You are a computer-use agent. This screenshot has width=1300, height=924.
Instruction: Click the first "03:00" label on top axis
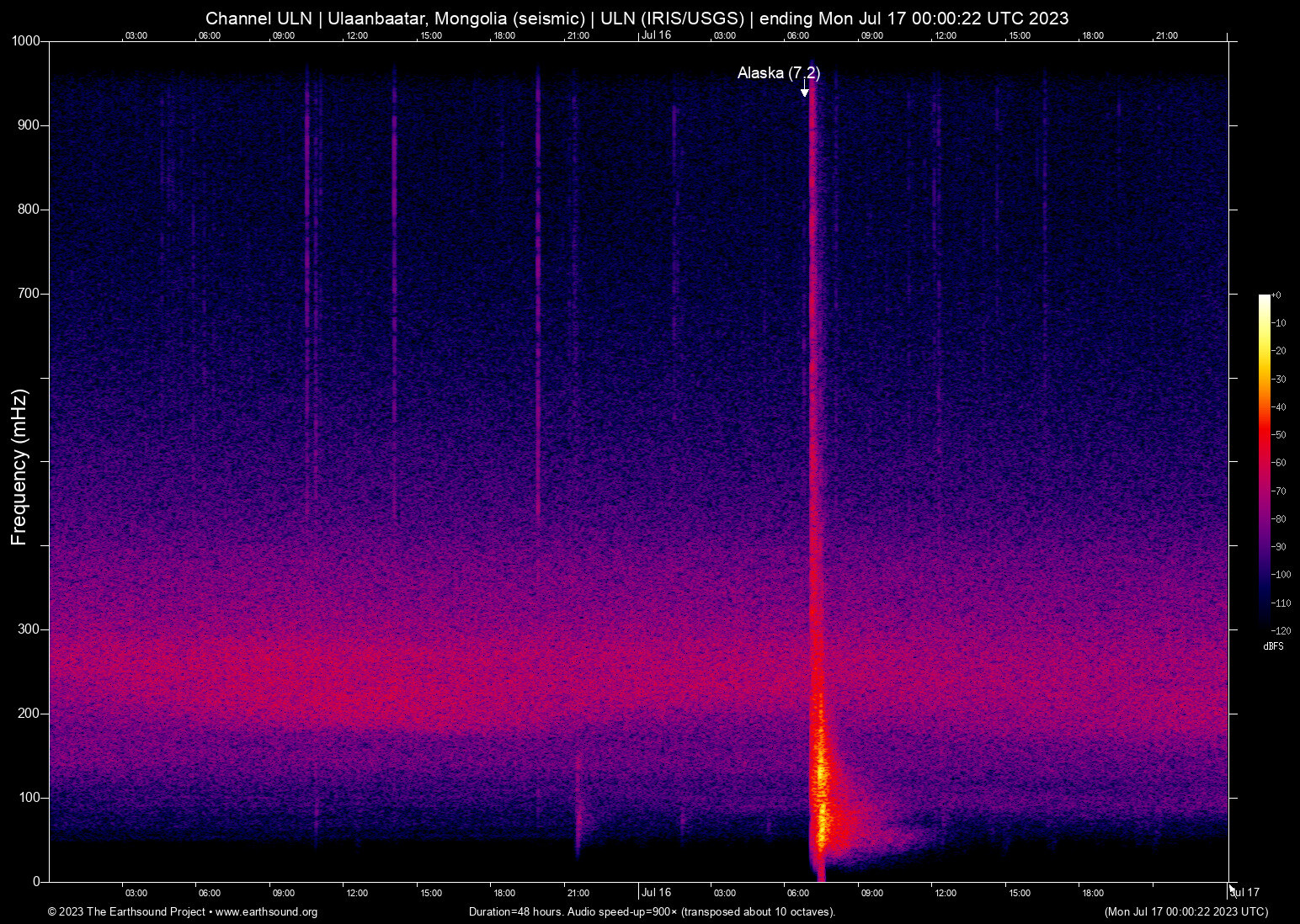click(136, 35)
